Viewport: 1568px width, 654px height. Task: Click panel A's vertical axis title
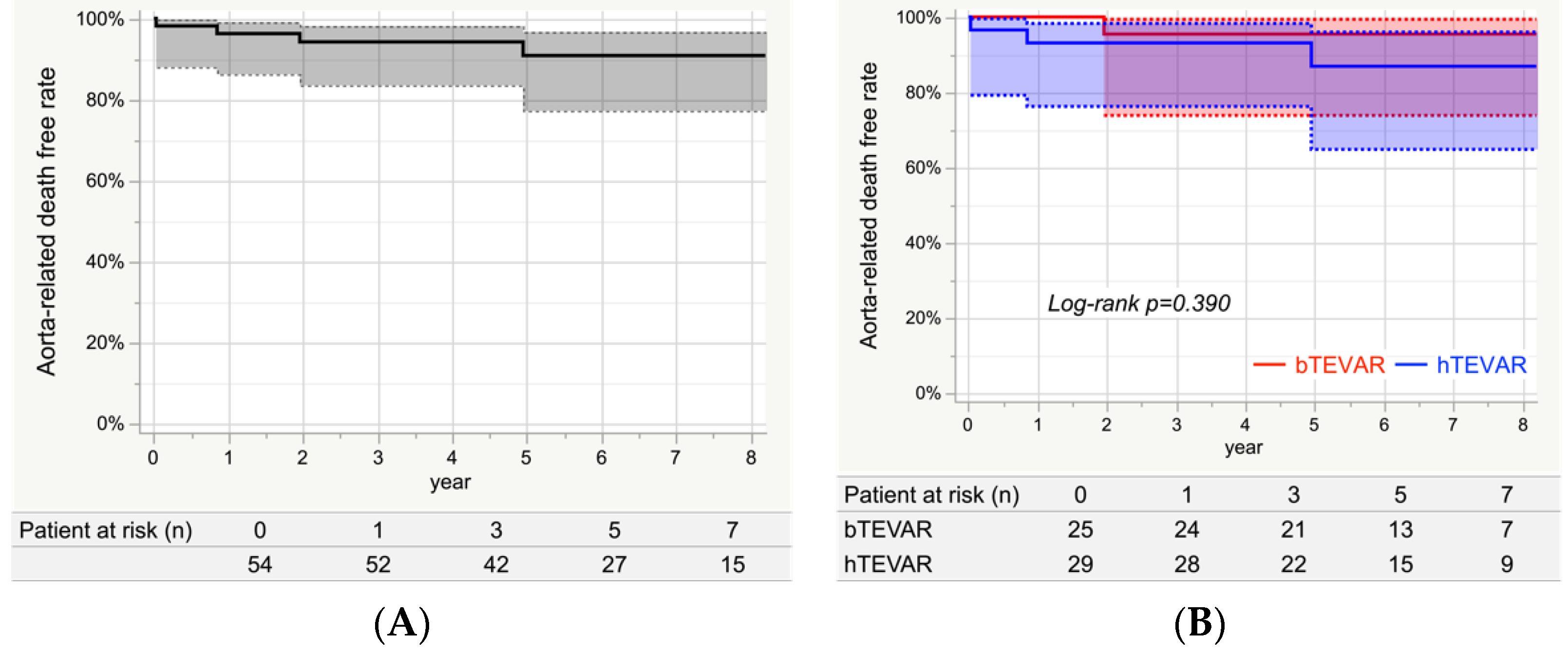coord(46,221)
